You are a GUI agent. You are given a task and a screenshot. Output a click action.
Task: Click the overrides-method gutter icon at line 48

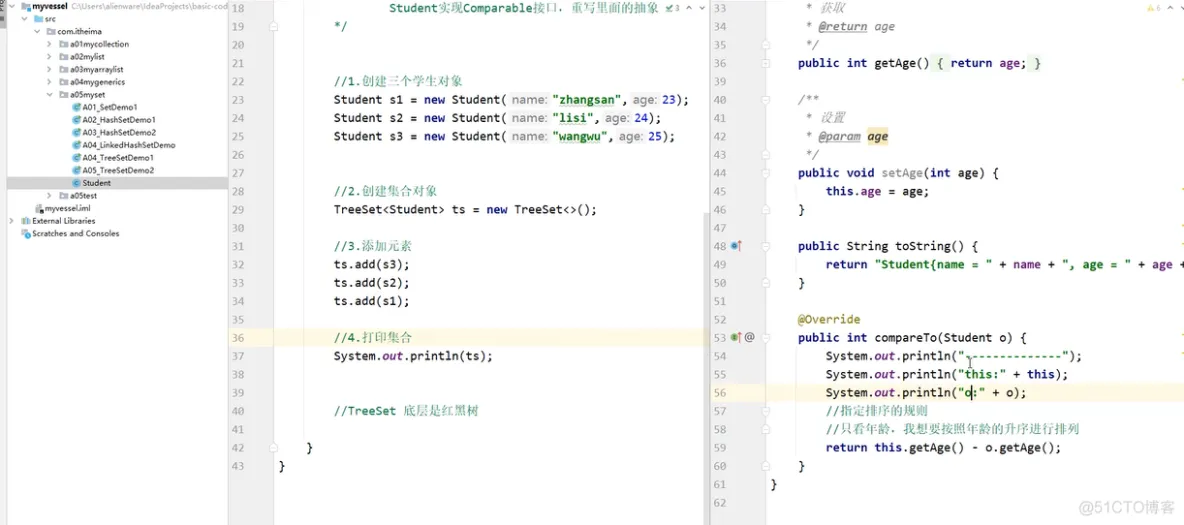click(737, 246)
